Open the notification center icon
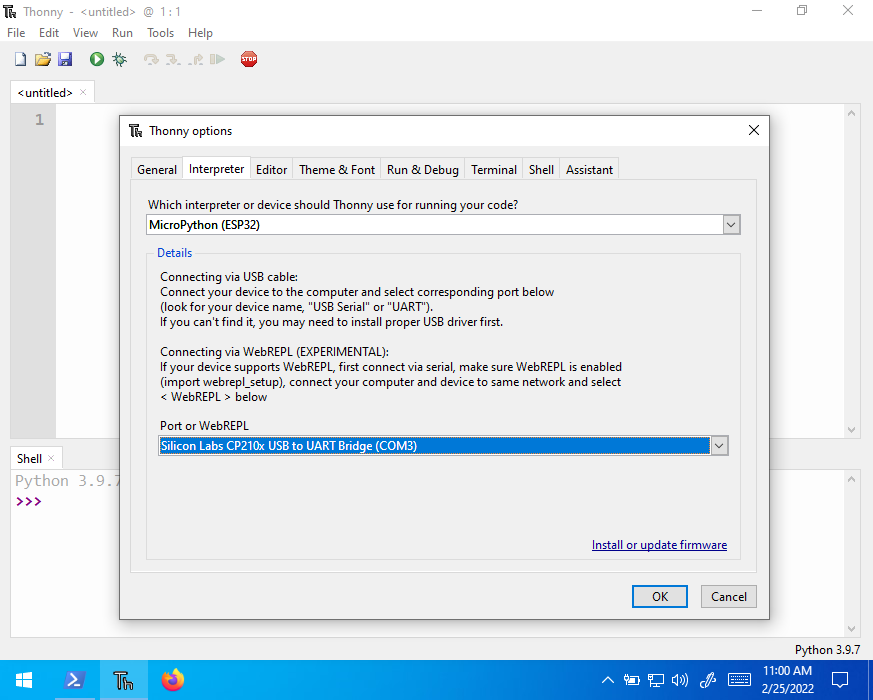The height and width of the screenshot is (700, 873). 840,680
